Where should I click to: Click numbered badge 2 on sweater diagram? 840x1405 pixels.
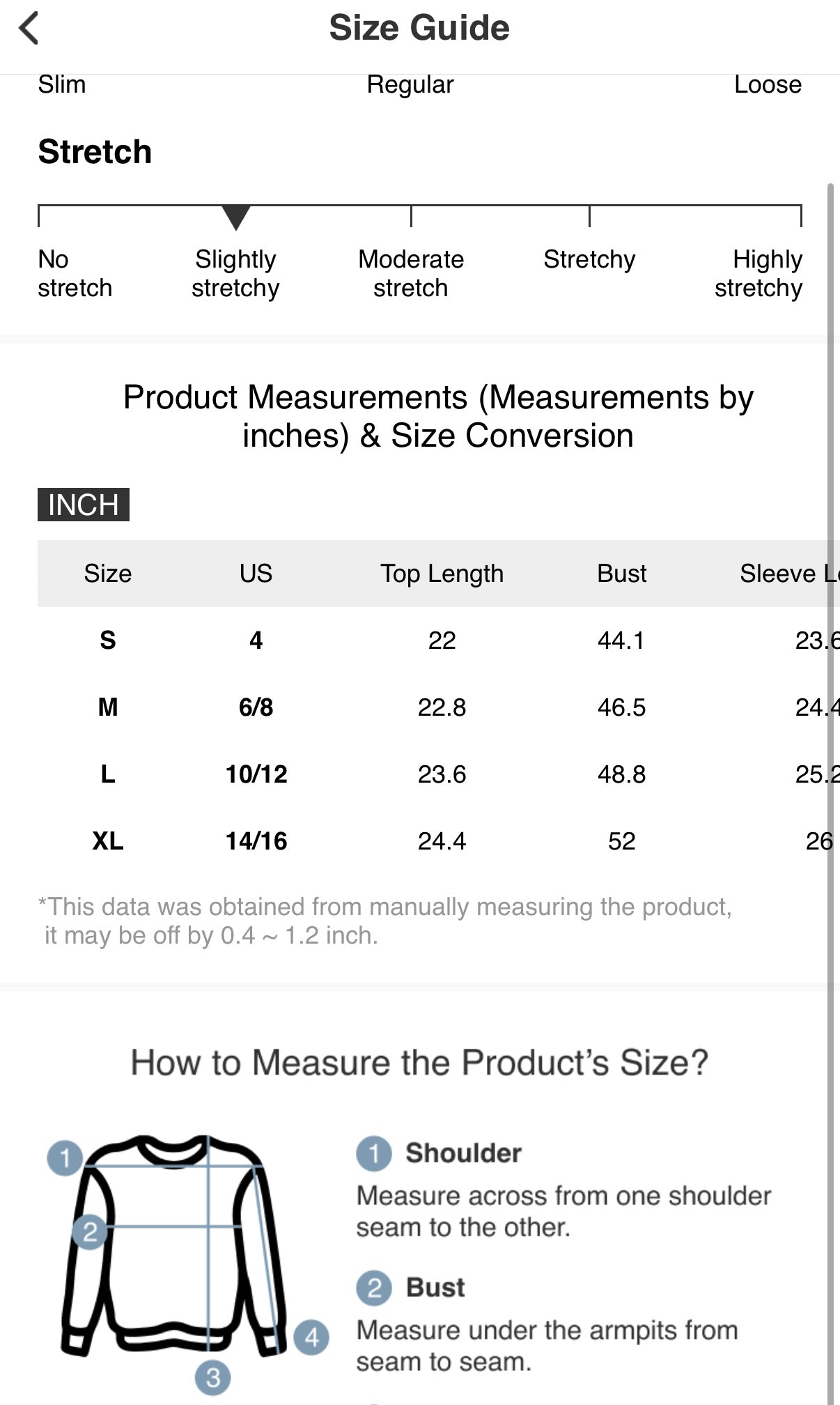point(90,1231)
